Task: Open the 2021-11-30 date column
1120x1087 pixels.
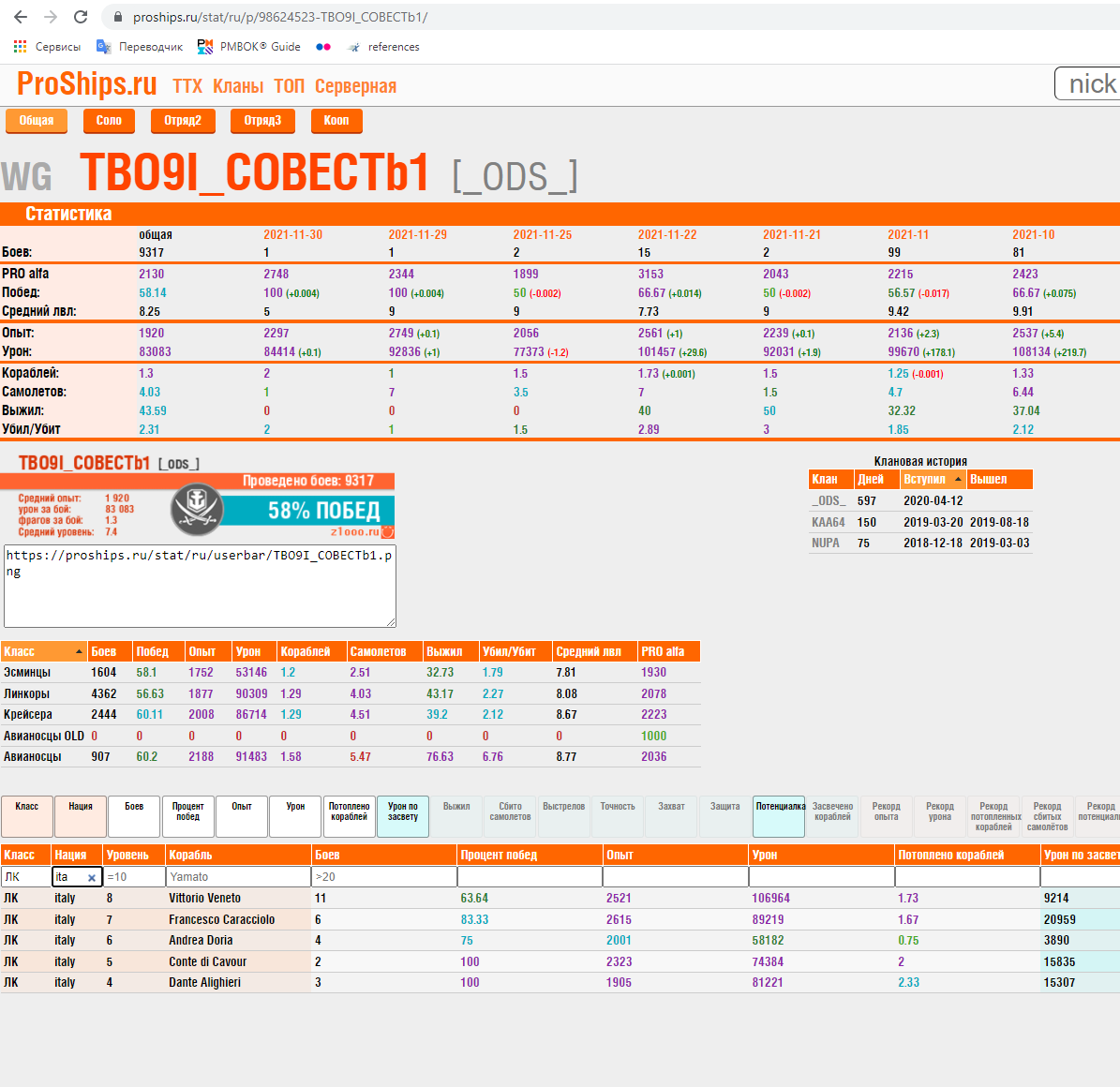Action: coord(292,235)
